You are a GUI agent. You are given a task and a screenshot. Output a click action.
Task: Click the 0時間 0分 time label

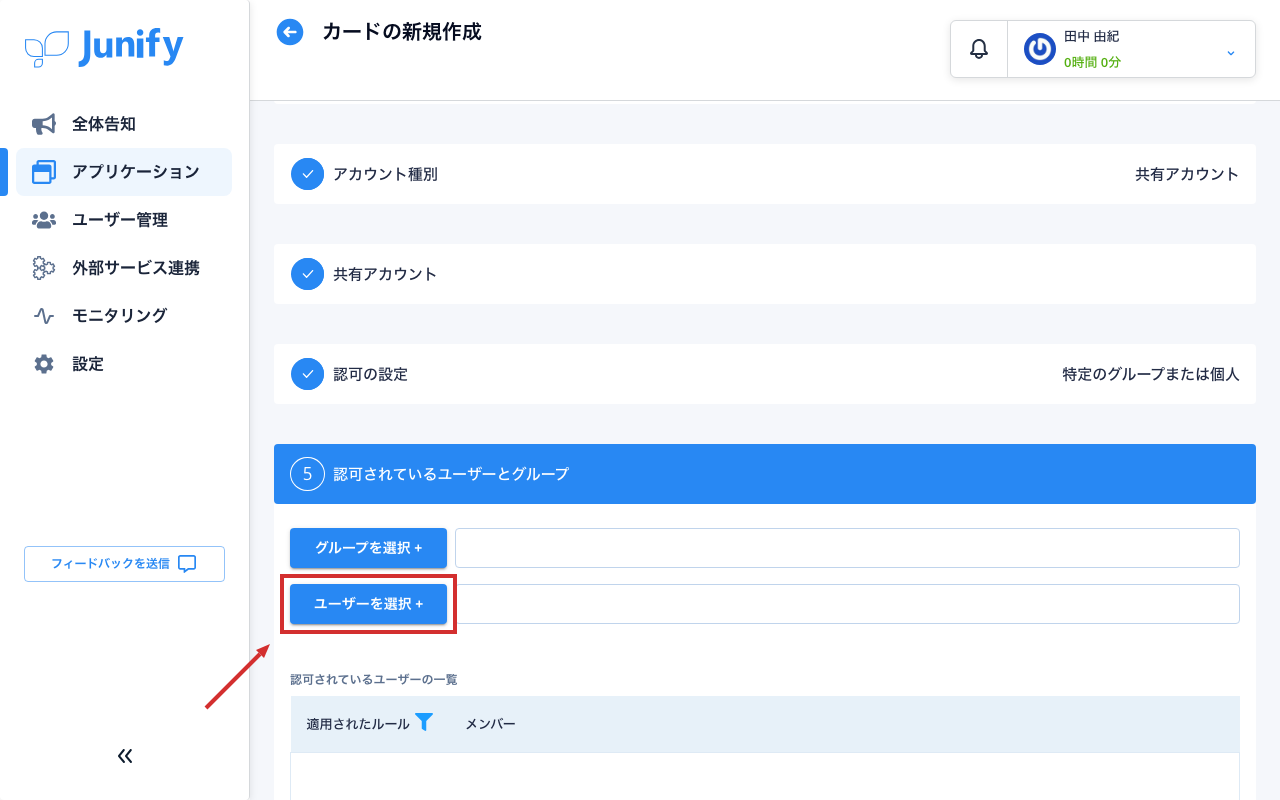pyautogui.click(x=1092, y=62)
